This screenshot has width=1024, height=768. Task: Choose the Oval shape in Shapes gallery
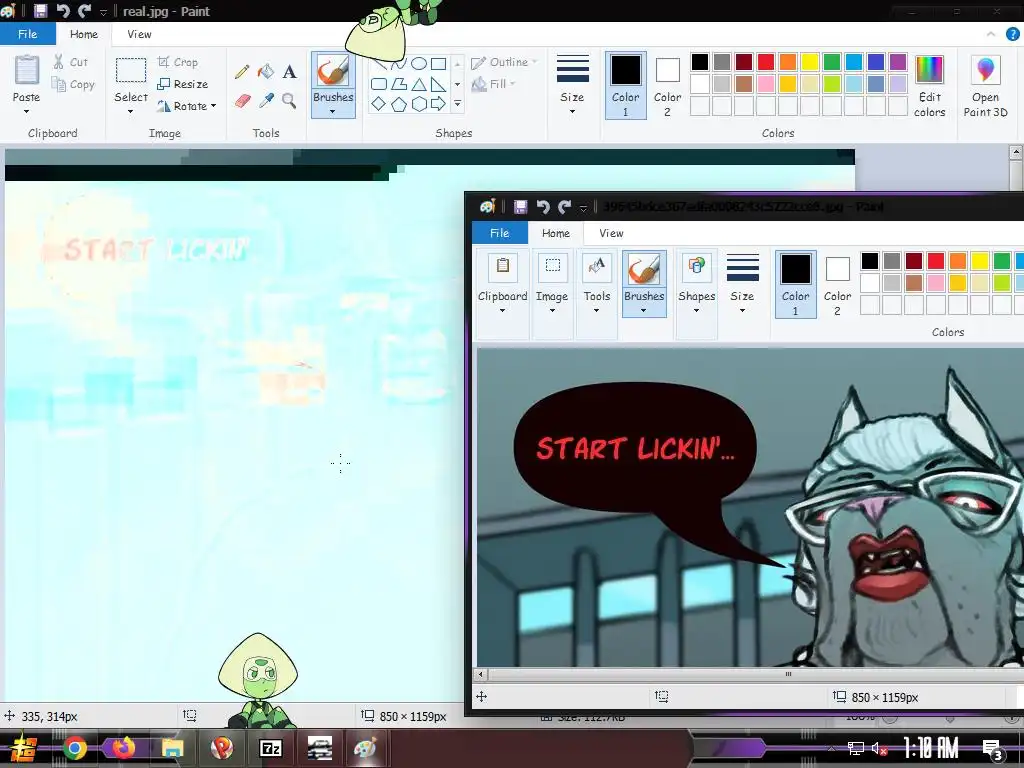[419, 63]
